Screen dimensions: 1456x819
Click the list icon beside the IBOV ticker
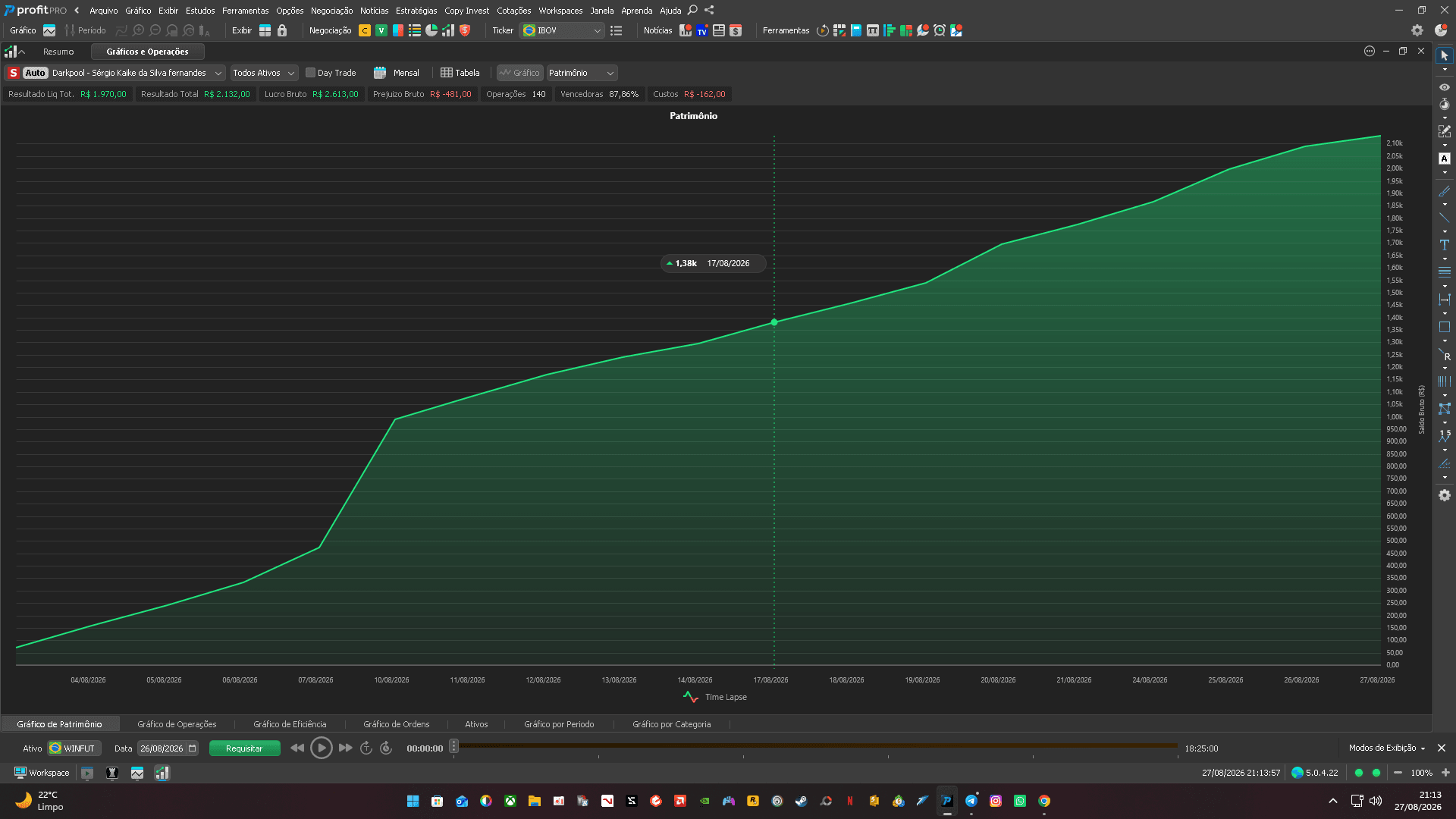[x=617, y=30]
